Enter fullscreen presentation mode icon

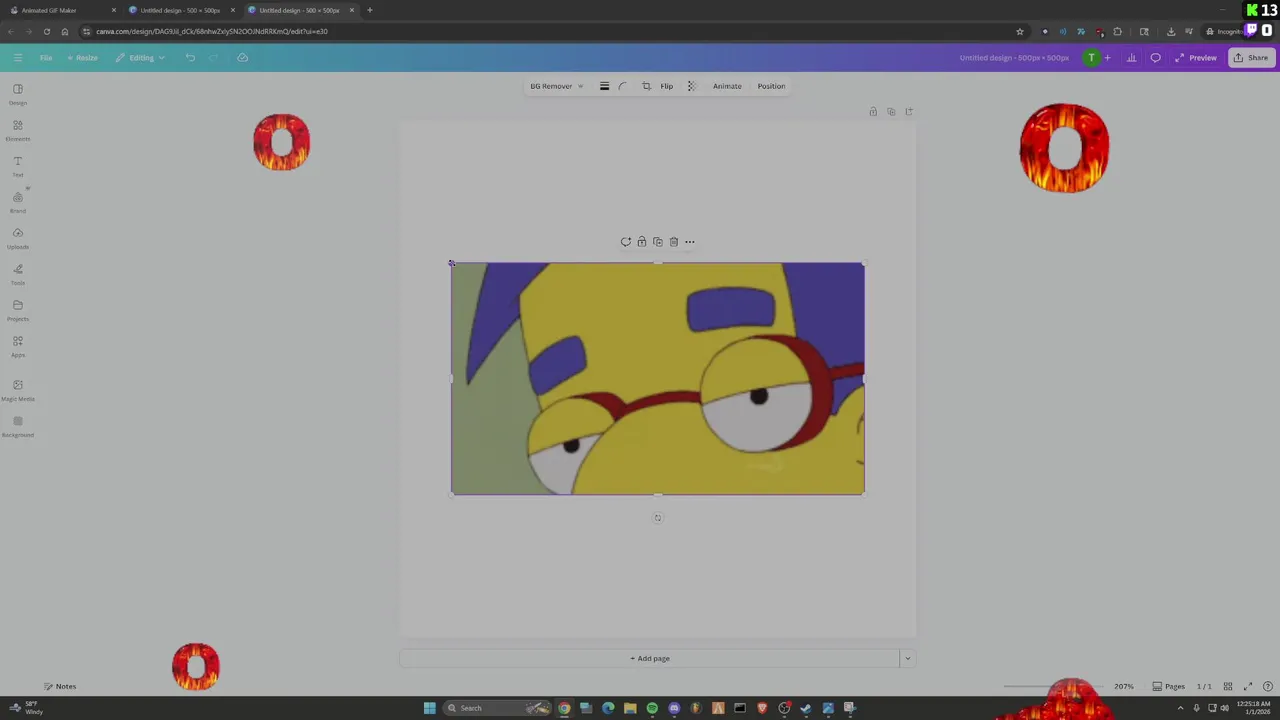pos(1248,687)
